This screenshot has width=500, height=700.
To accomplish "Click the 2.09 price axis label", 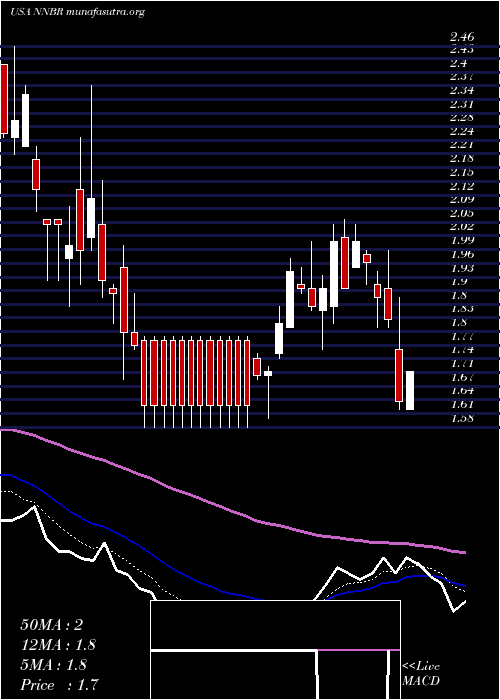I will pyautogui.click(x=462, y=200).
